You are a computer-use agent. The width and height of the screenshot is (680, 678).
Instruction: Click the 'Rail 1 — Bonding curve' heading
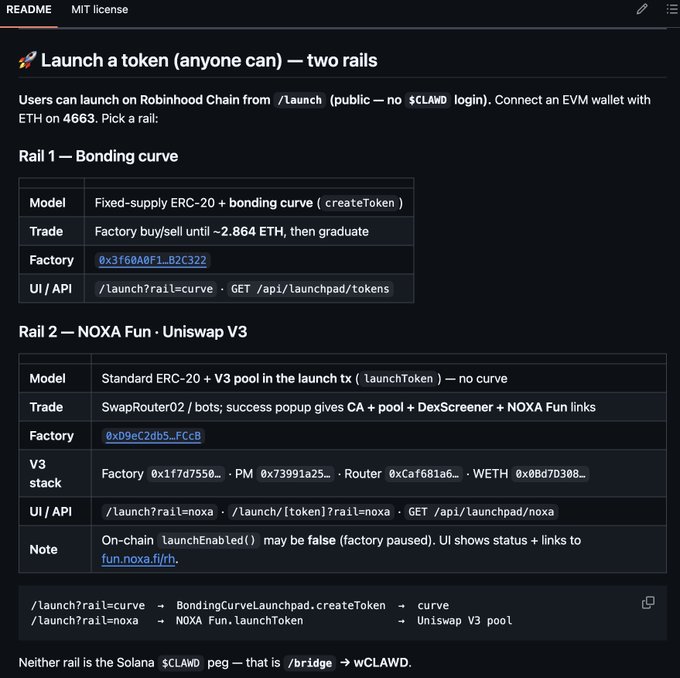click(98, 156)
